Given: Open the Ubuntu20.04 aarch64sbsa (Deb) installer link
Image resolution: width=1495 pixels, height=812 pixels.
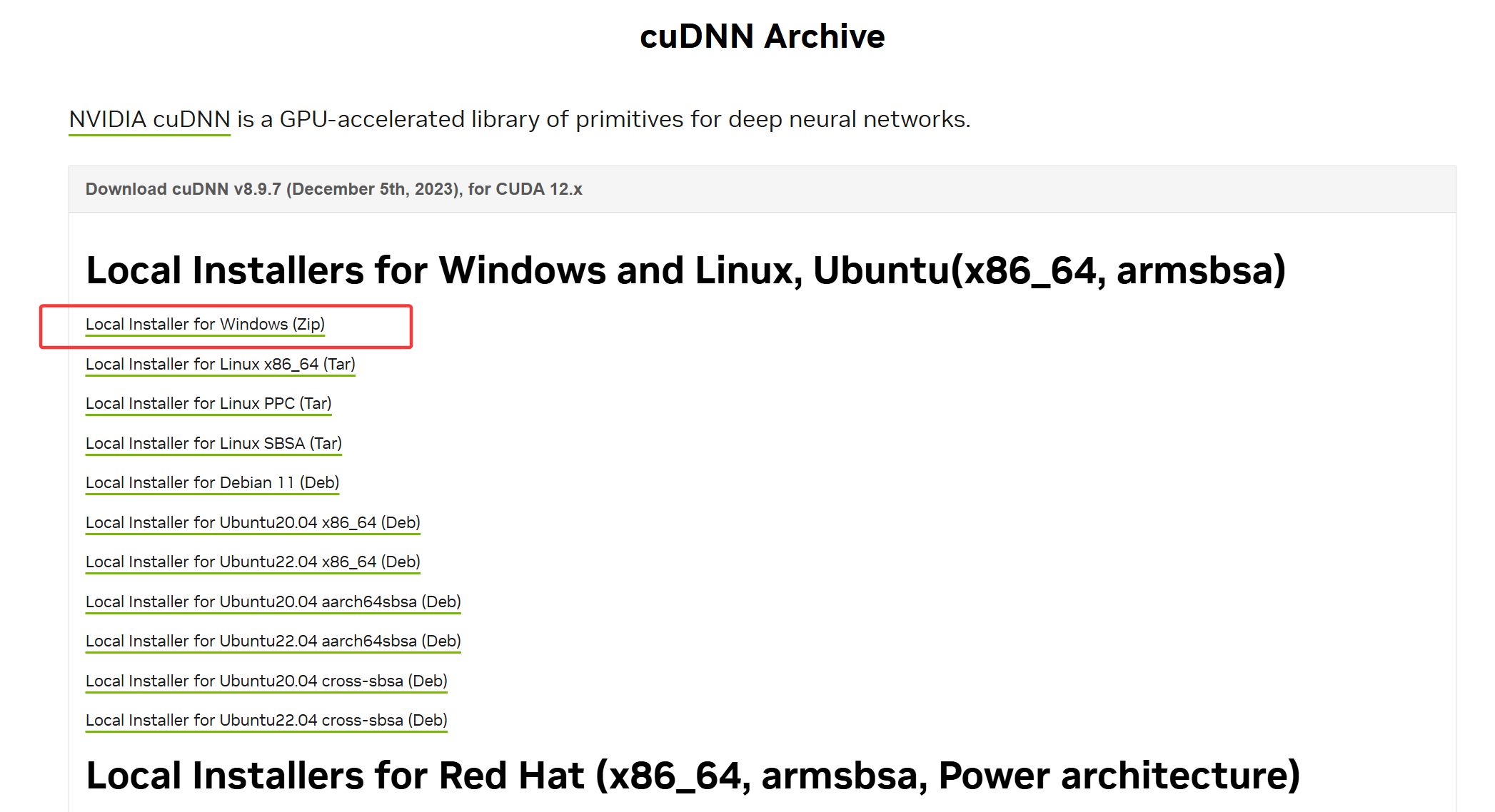Looking at the screenshot, I should [x=273, y=602].
